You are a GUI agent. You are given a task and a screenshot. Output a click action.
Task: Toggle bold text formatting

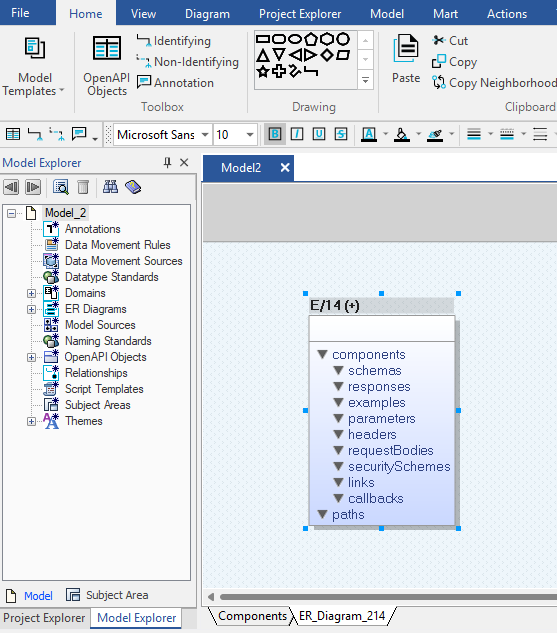click(x=275, y=134)
